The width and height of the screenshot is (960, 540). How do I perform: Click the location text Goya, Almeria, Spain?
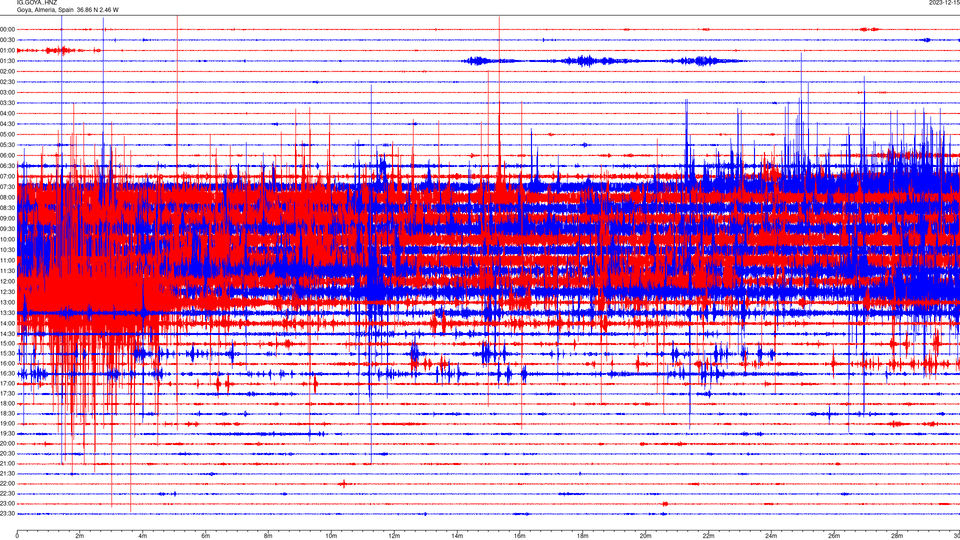tap(45, 10)
